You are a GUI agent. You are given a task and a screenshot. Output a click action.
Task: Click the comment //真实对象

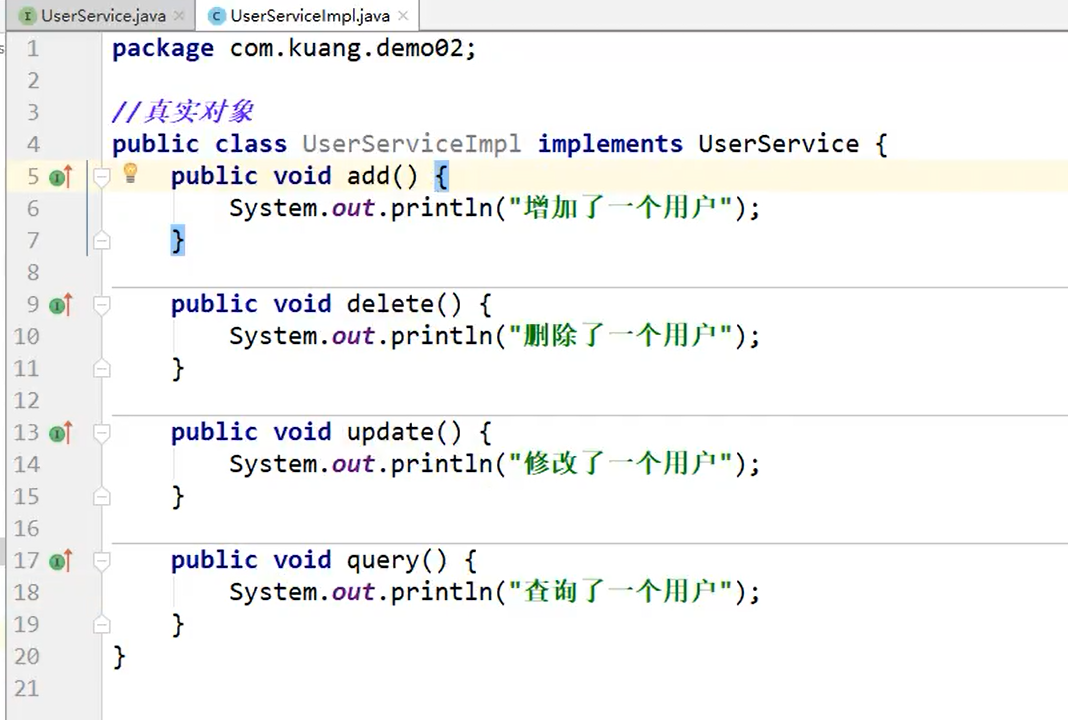(183, 112)
